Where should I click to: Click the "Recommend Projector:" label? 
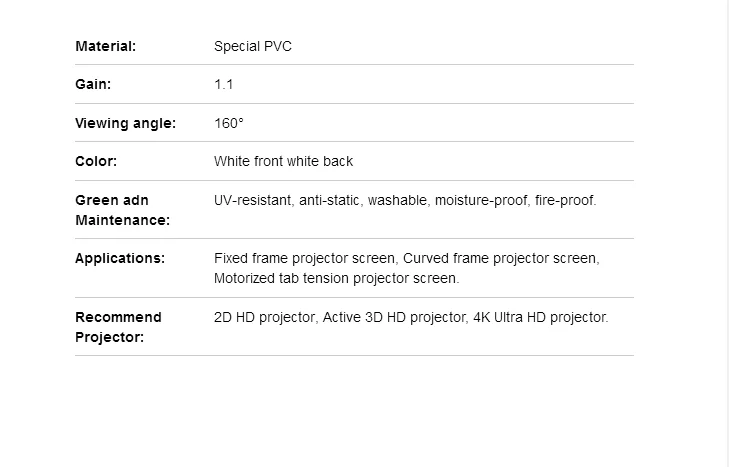[118, 327]
